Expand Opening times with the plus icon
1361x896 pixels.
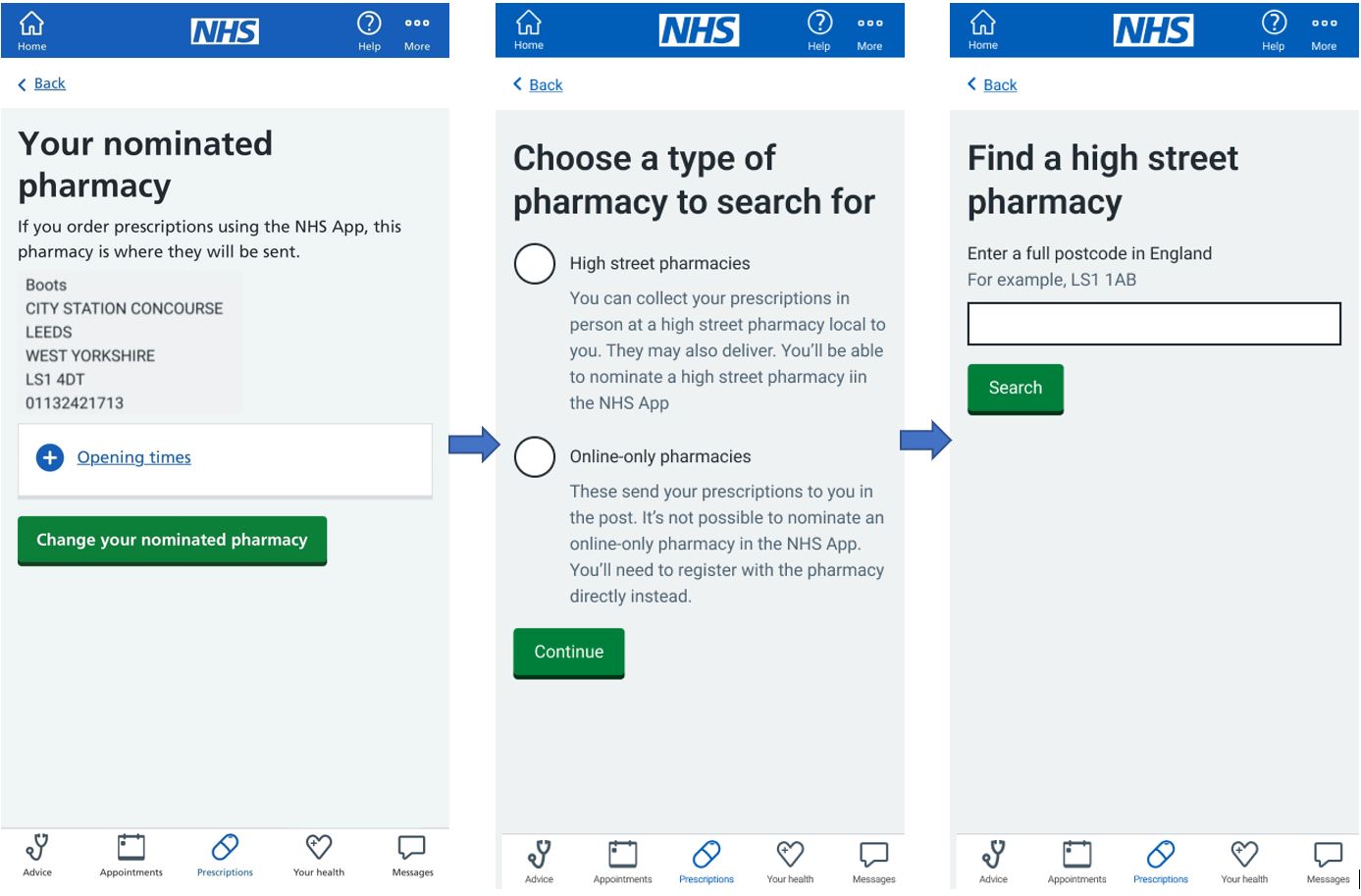click(50, 457)
